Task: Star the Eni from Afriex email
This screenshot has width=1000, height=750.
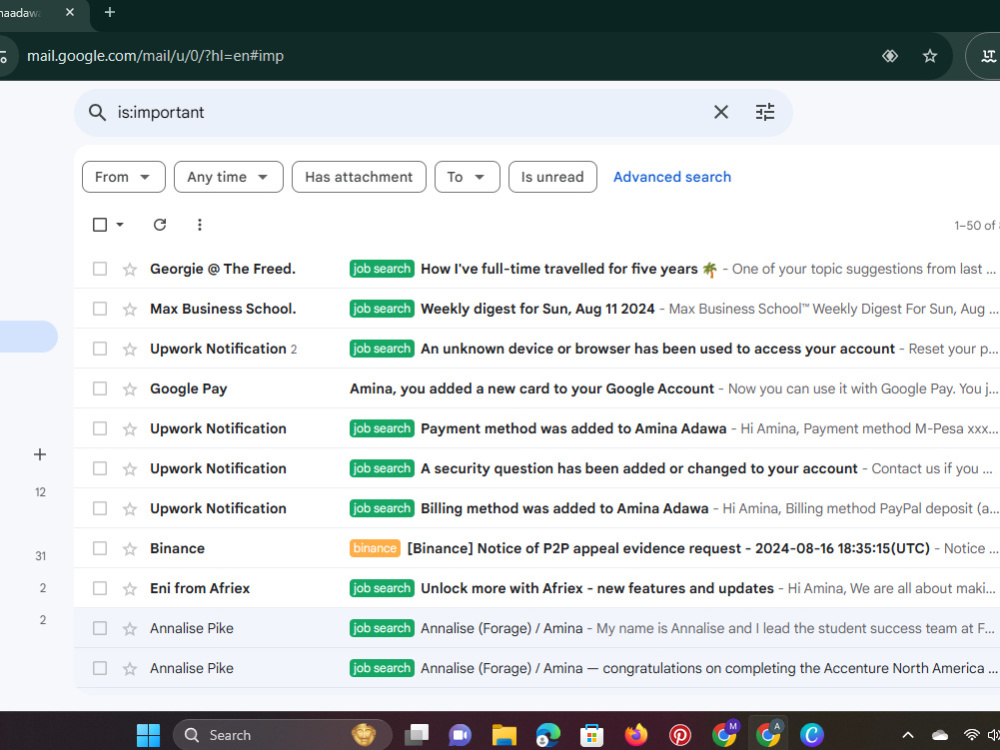Action: (x=130, y=589)
